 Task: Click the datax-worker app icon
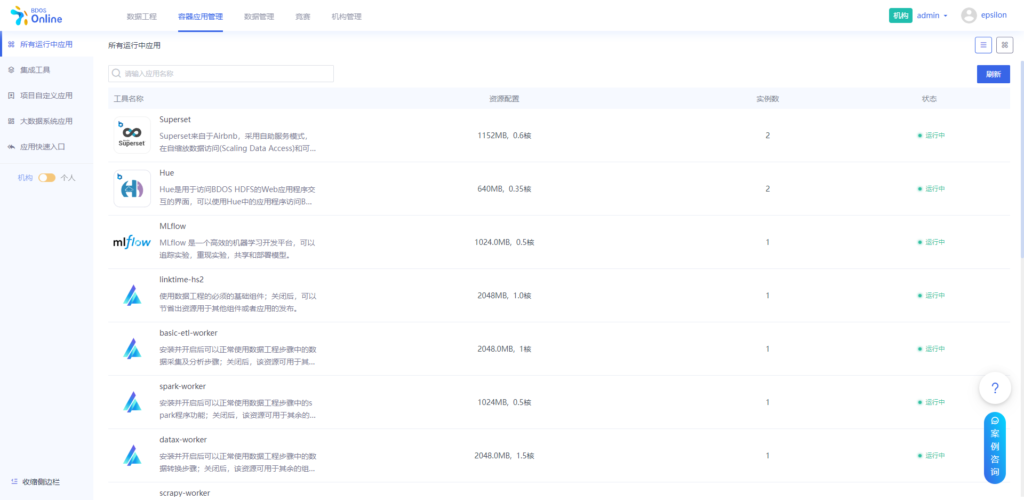(132, 456)
